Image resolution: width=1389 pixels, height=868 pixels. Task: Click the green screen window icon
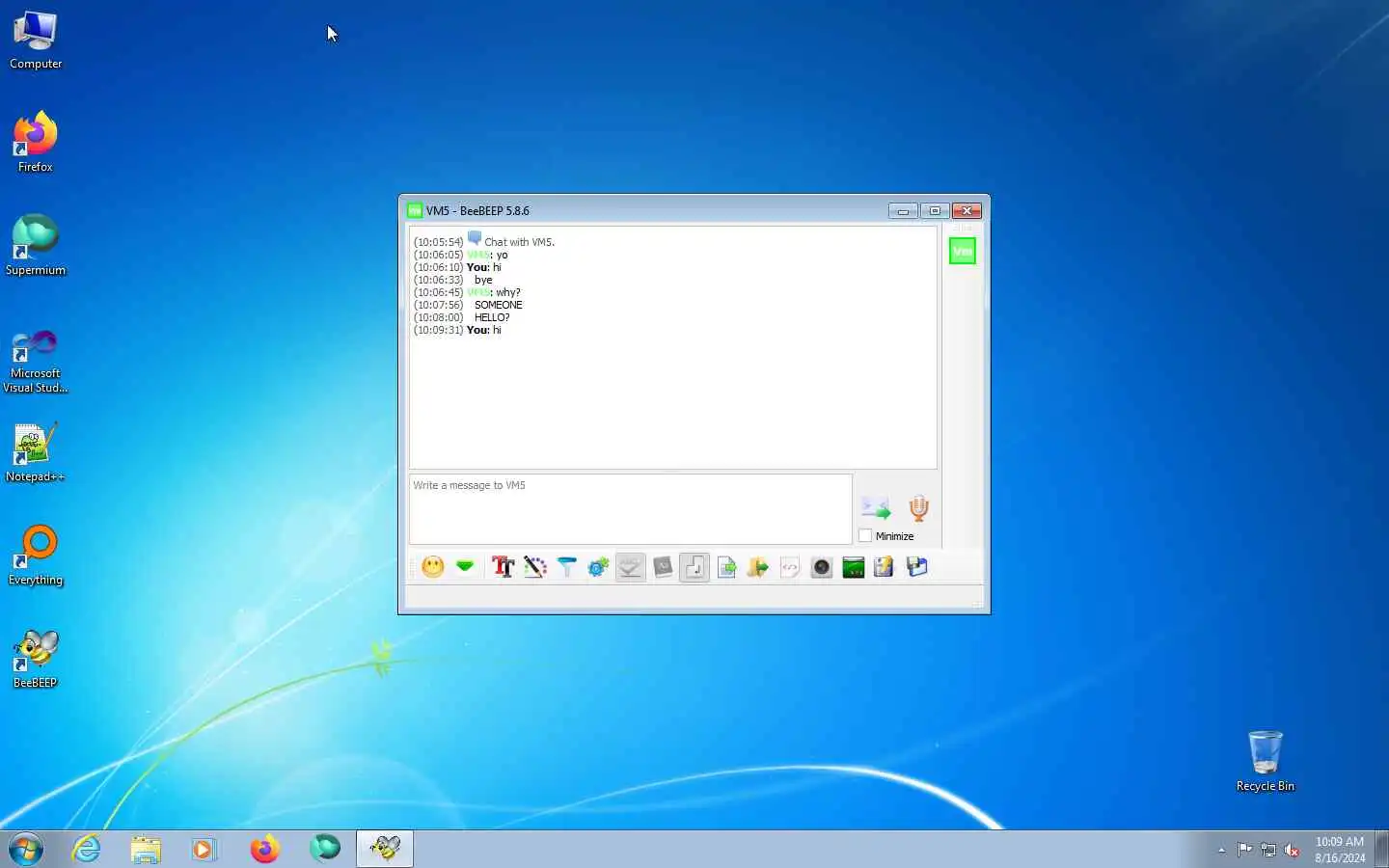point(854,567)
